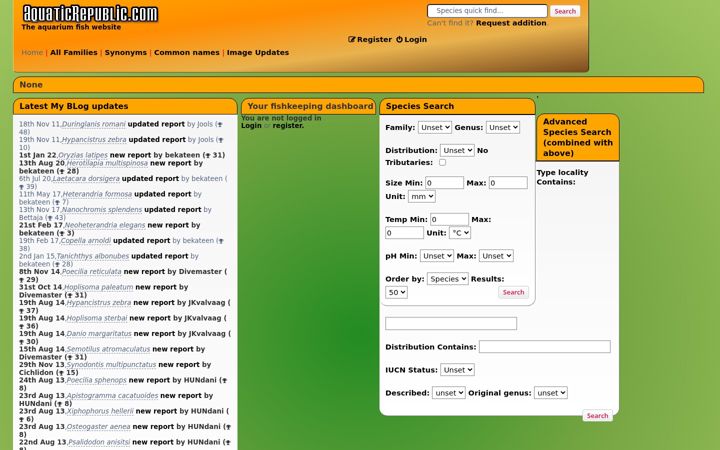Click trophy icon in Herotilapia multispinosa entry
This screenshot has height=450, width=720.
coord(62,171)
